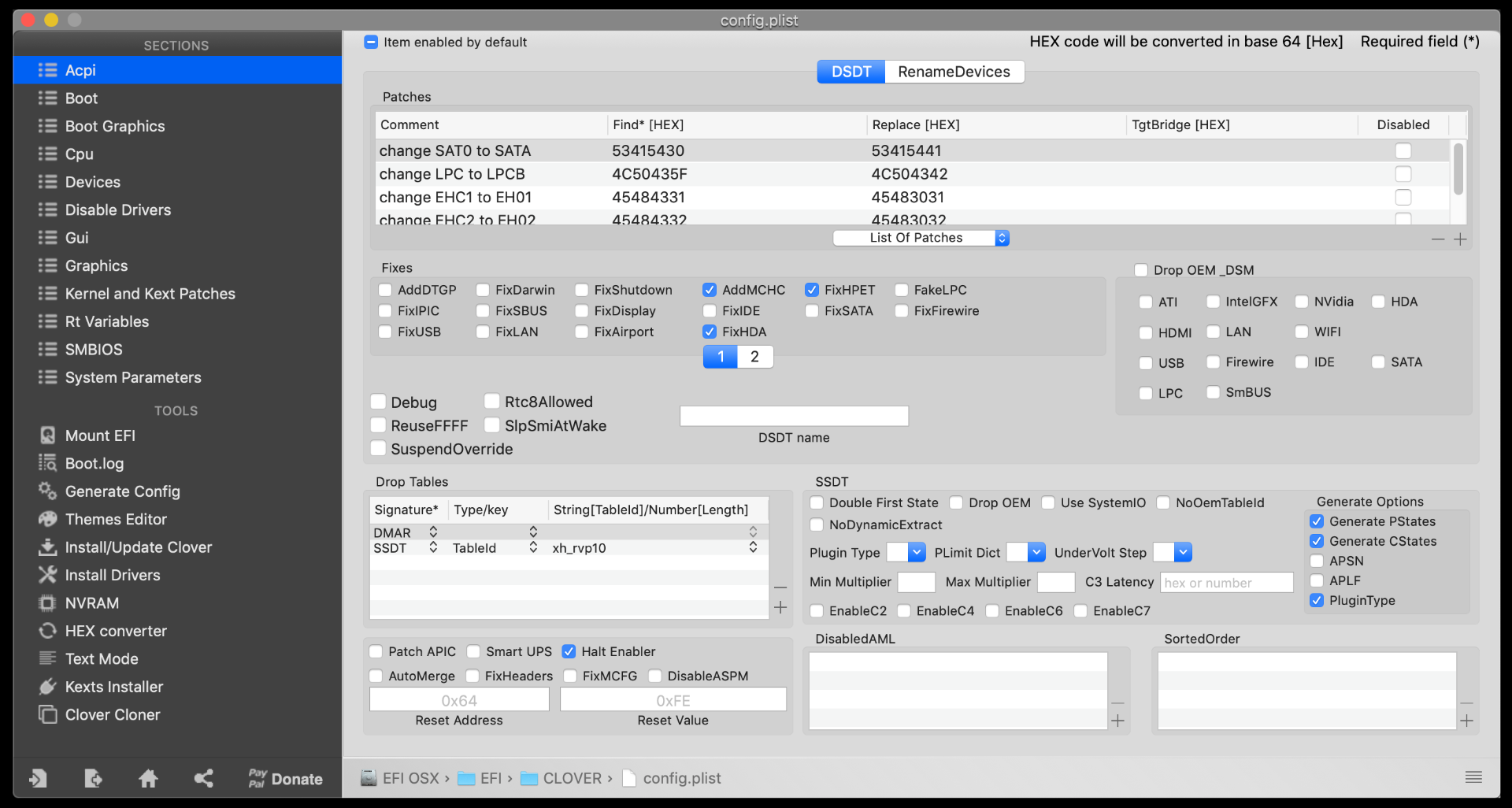
Task: Click the DSDT name input field
Action: pyautogui.click(x=794, y=416)
